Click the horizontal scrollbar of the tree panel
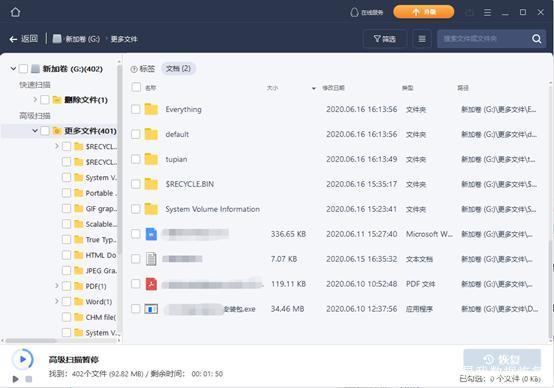 pos(31,341)
